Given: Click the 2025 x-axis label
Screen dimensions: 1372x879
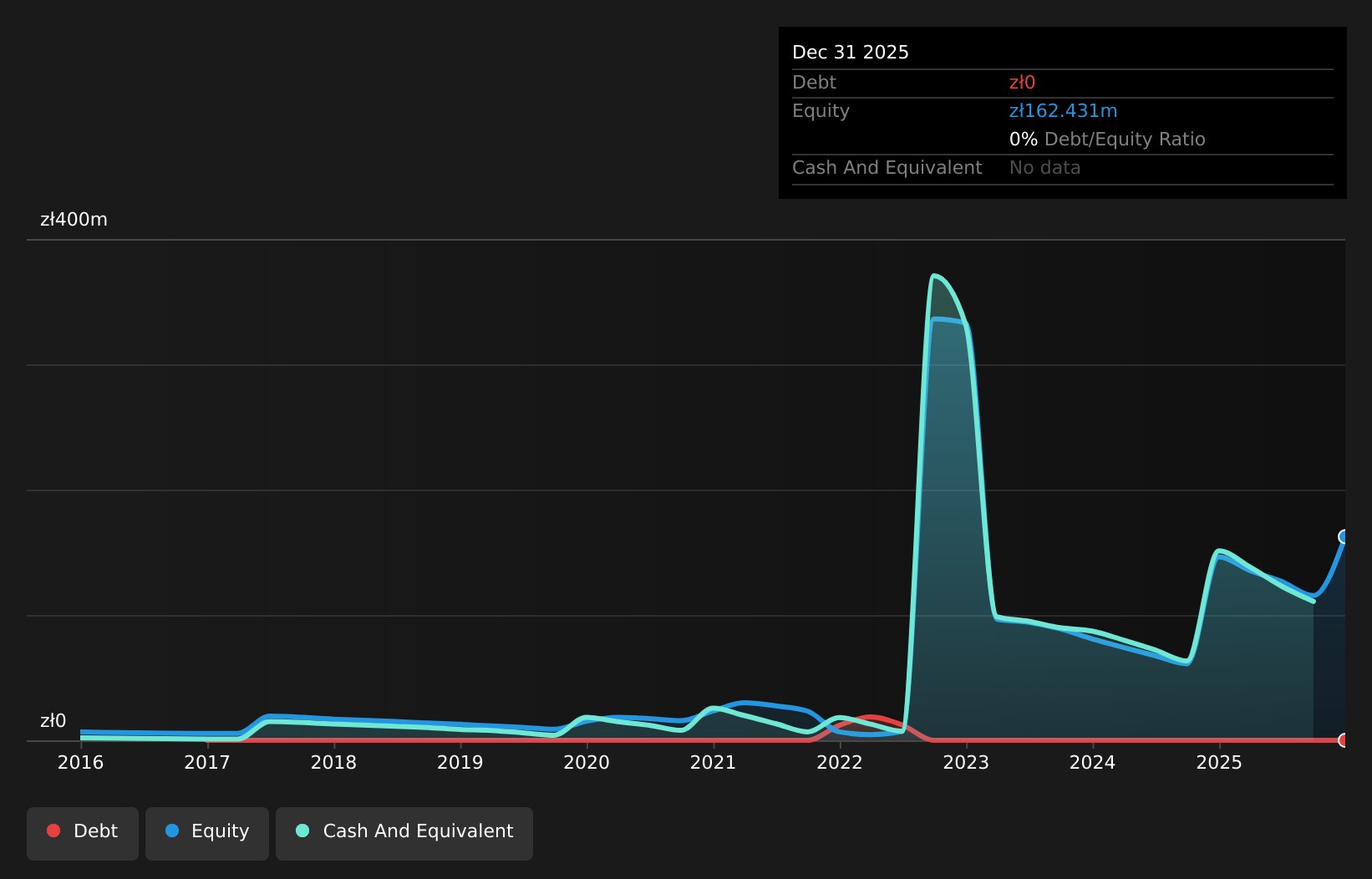Looking at the screenshot, I should pos(1219,762).
